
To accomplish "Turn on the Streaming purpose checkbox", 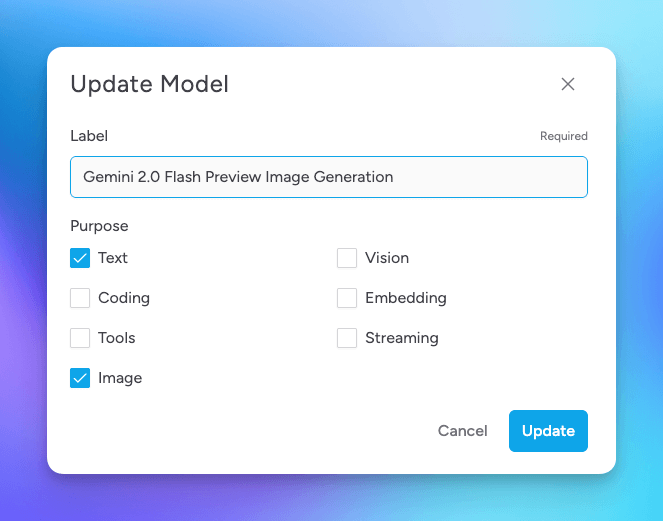I will point(347,338).
